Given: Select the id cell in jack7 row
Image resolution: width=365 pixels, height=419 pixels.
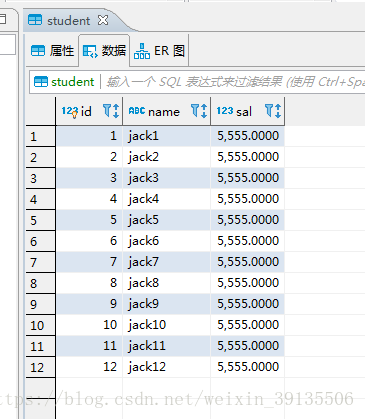Looking at the screenshot, I should tap(89, 262).
